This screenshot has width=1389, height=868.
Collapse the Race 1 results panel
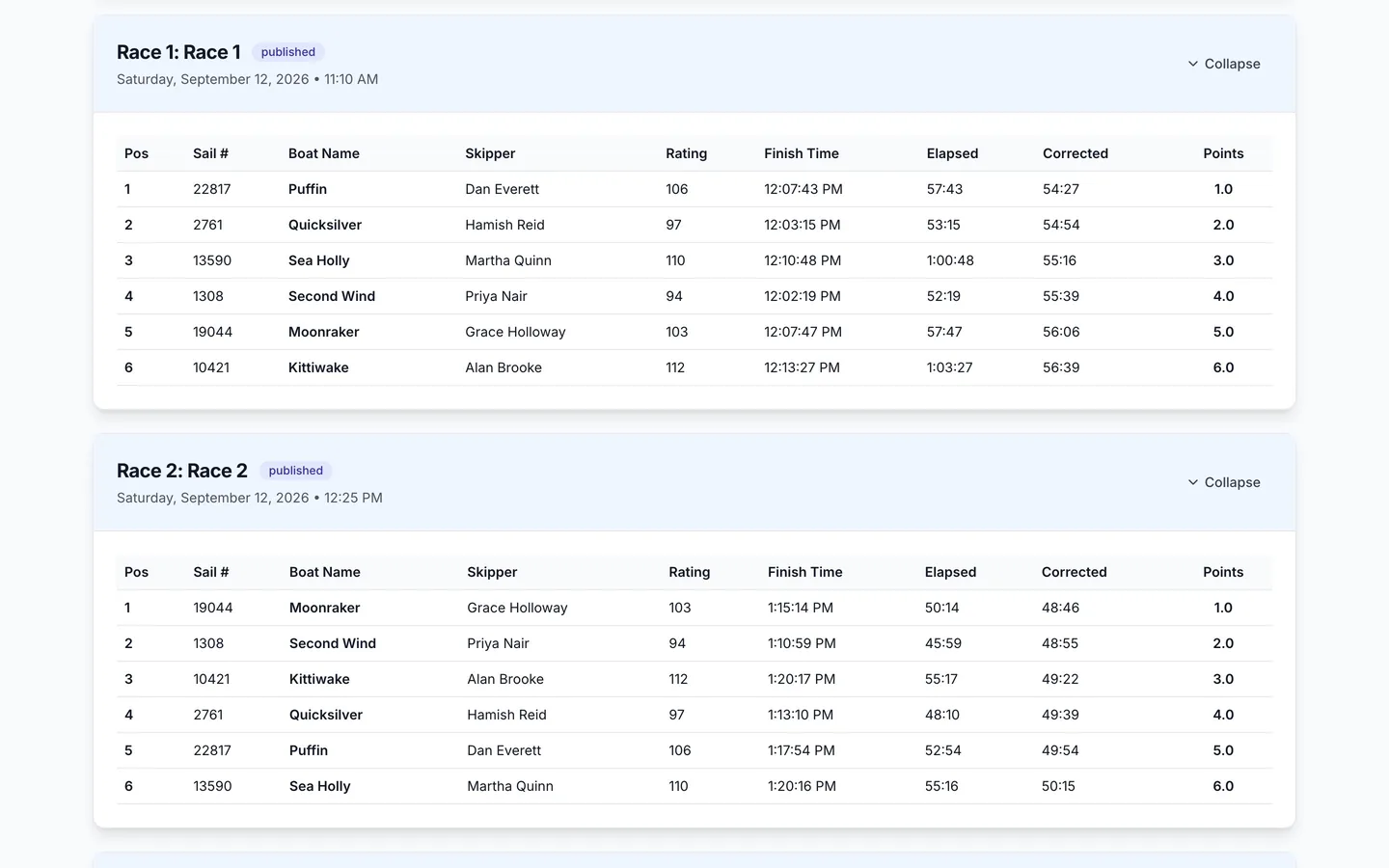pos(1223,64)
